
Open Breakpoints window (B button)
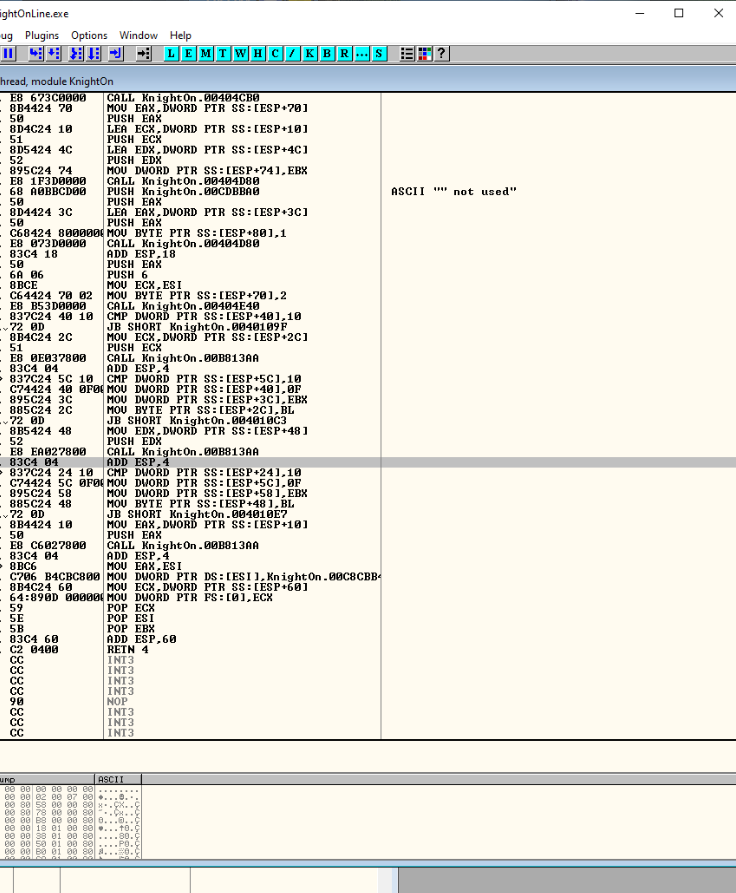tap(326, 53)
